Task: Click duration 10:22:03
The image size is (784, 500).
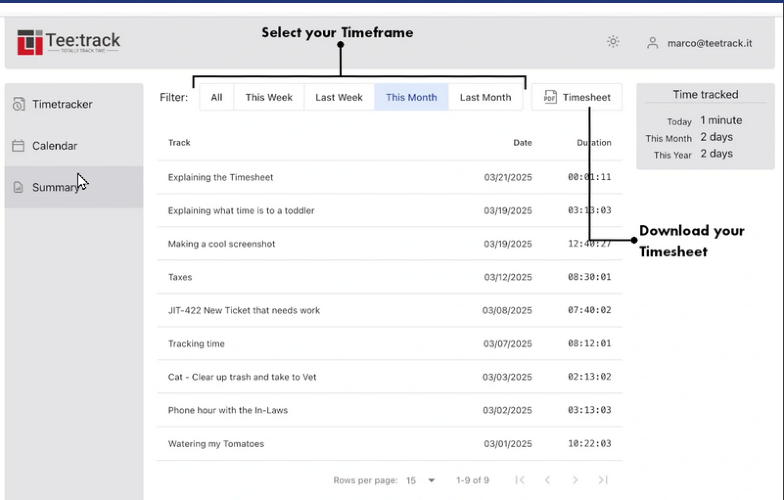Action: tap(590, 443)
